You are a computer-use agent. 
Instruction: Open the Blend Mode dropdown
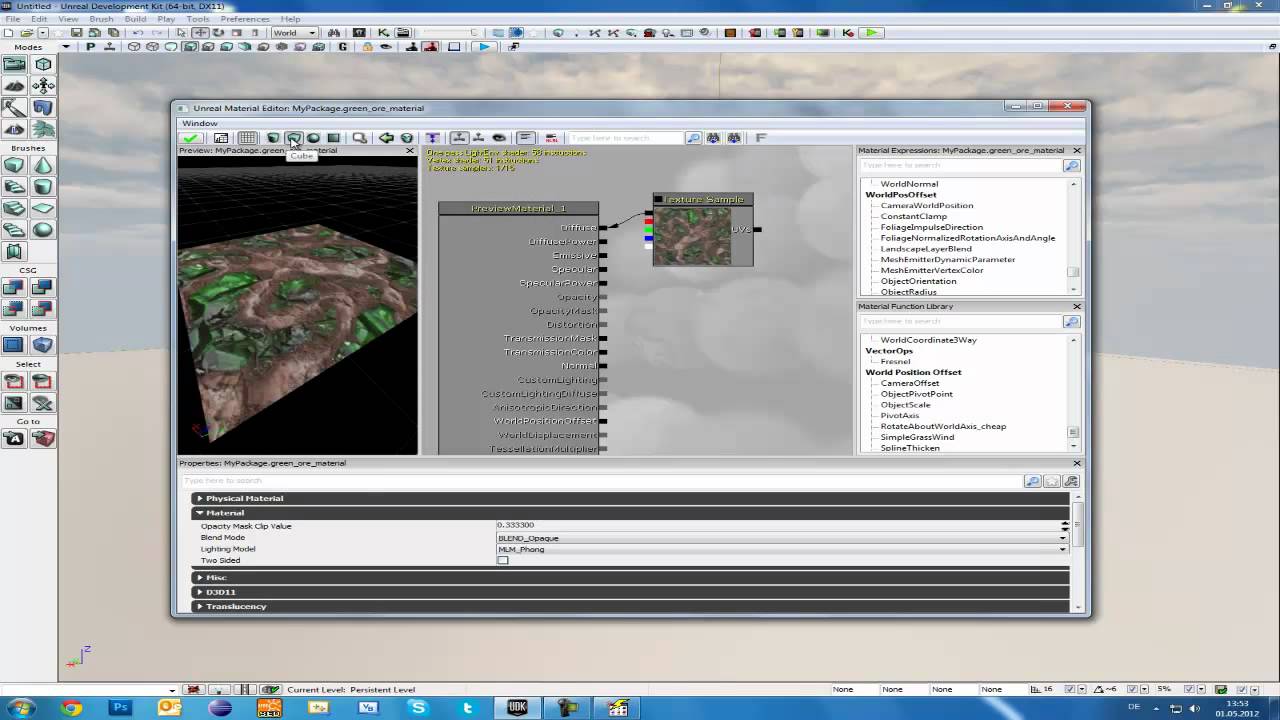click(x=1062, y=538)
